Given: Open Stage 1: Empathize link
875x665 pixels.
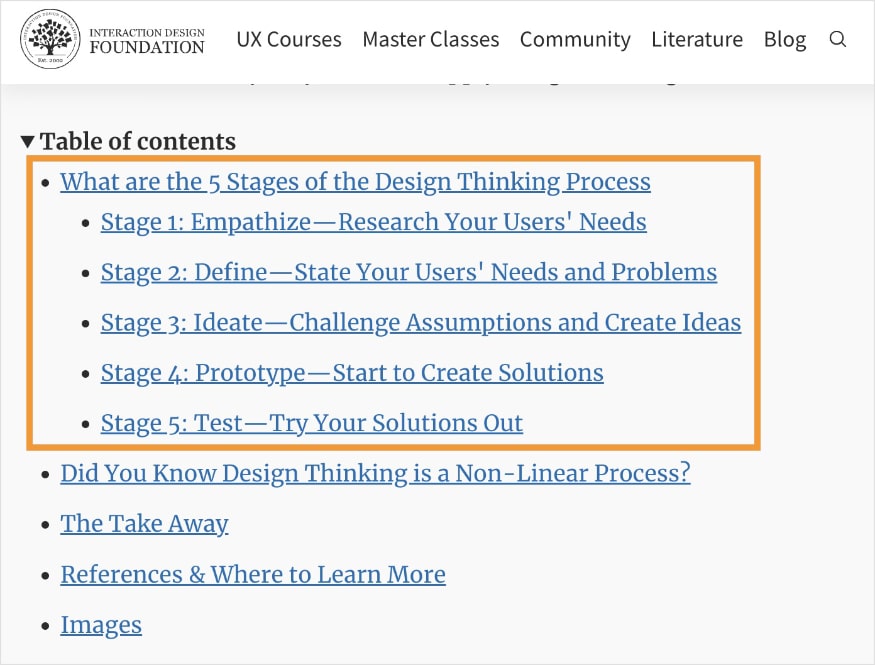Looking at the screenshot, I should [373, 222].
